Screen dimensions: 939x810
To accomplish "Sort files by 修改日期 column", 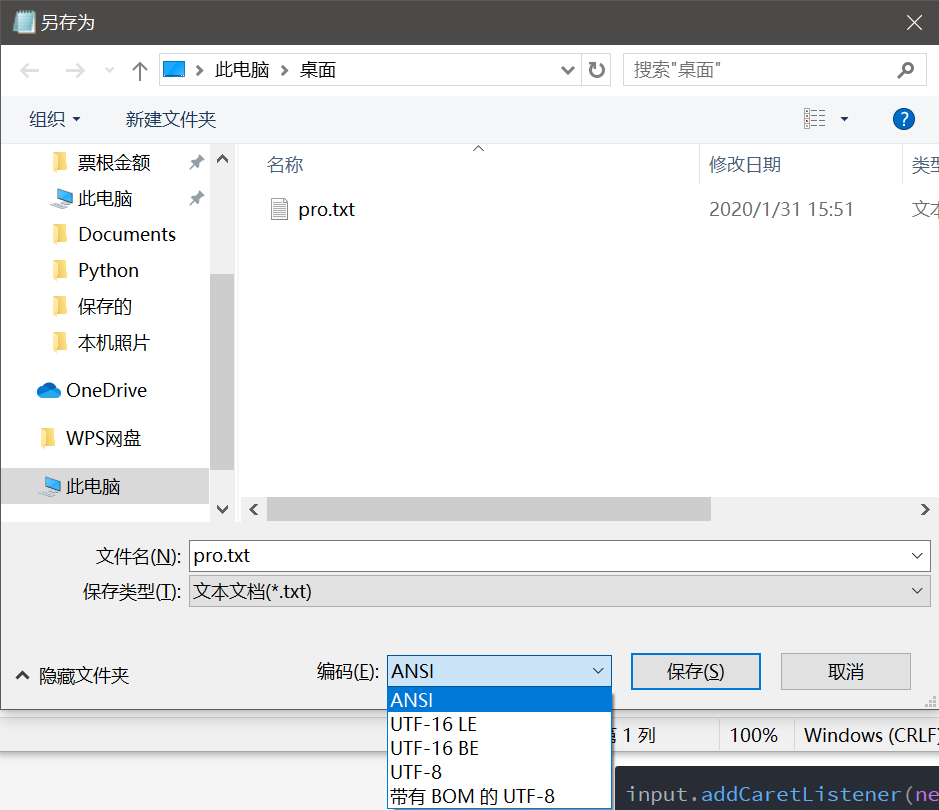I will [x=744, y=165].
